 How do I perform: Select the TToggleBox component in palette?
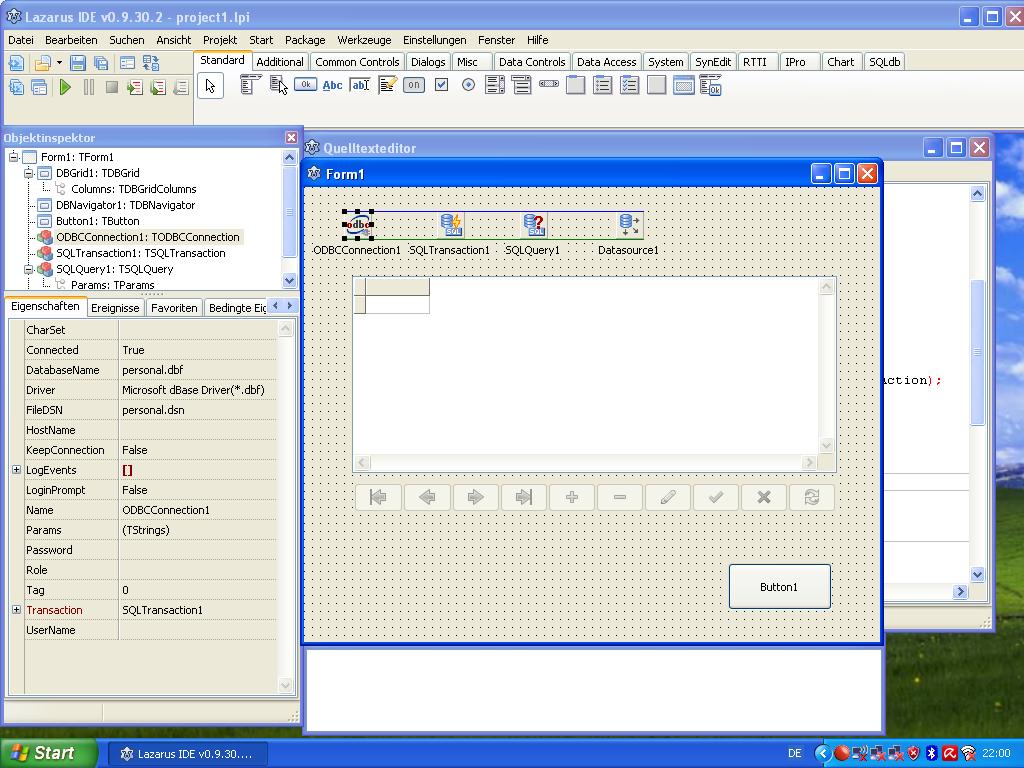click(x=413, y=85)
